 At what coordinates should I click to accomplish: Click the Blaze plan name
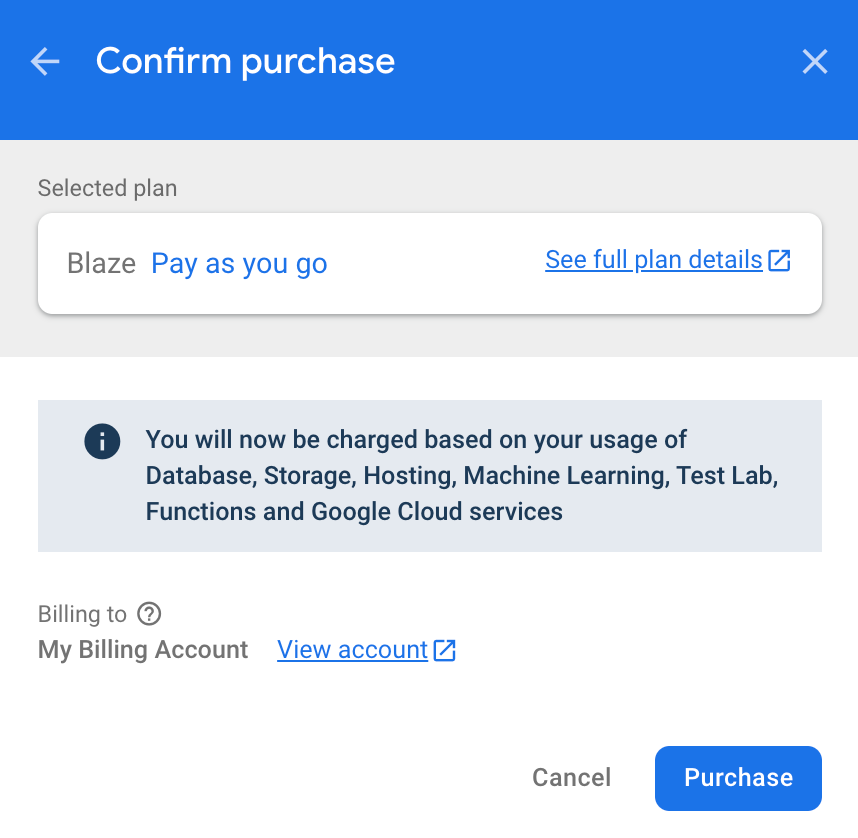coord(101,263)
